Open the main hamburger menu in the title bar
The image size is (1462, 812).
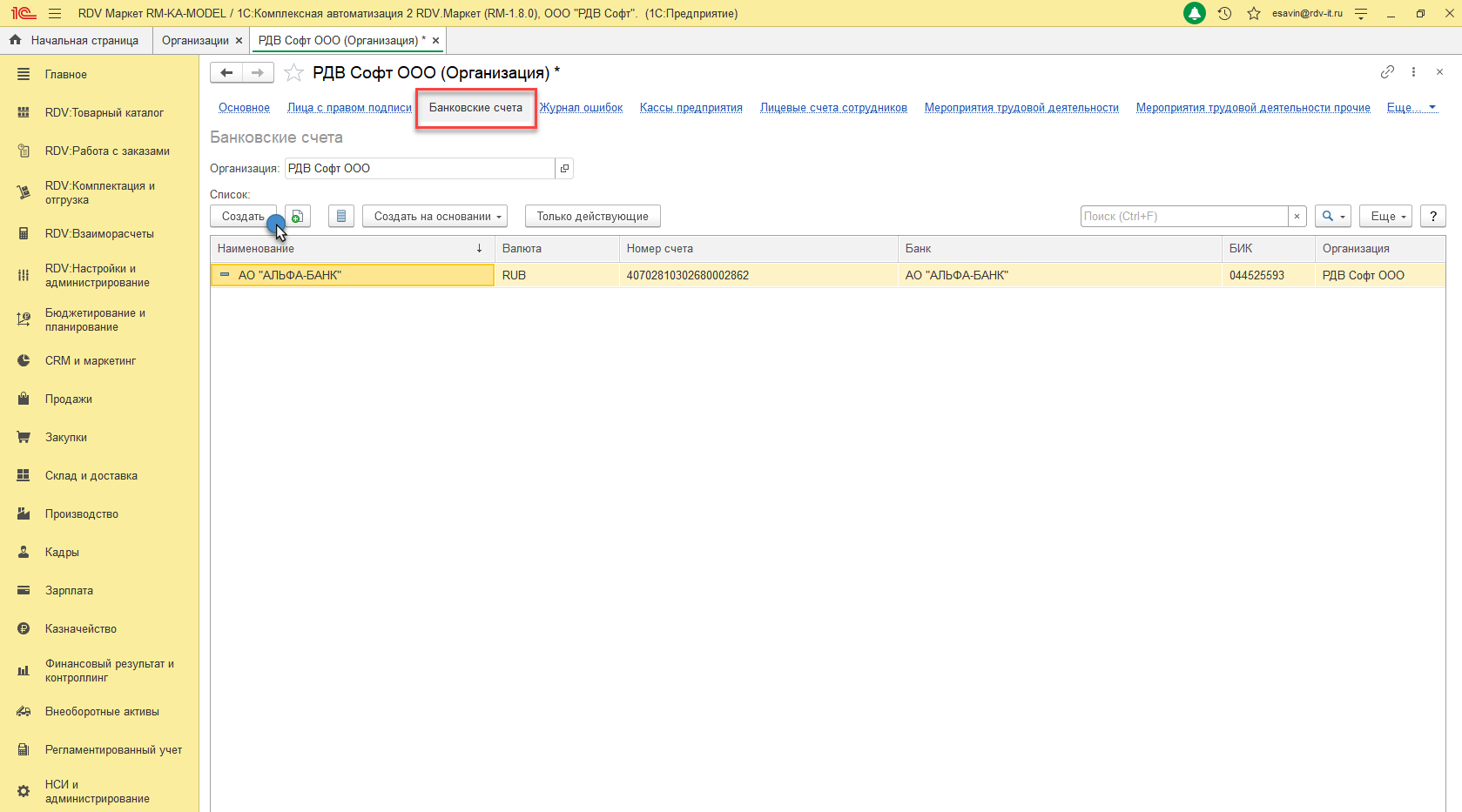tap(55, 14)
